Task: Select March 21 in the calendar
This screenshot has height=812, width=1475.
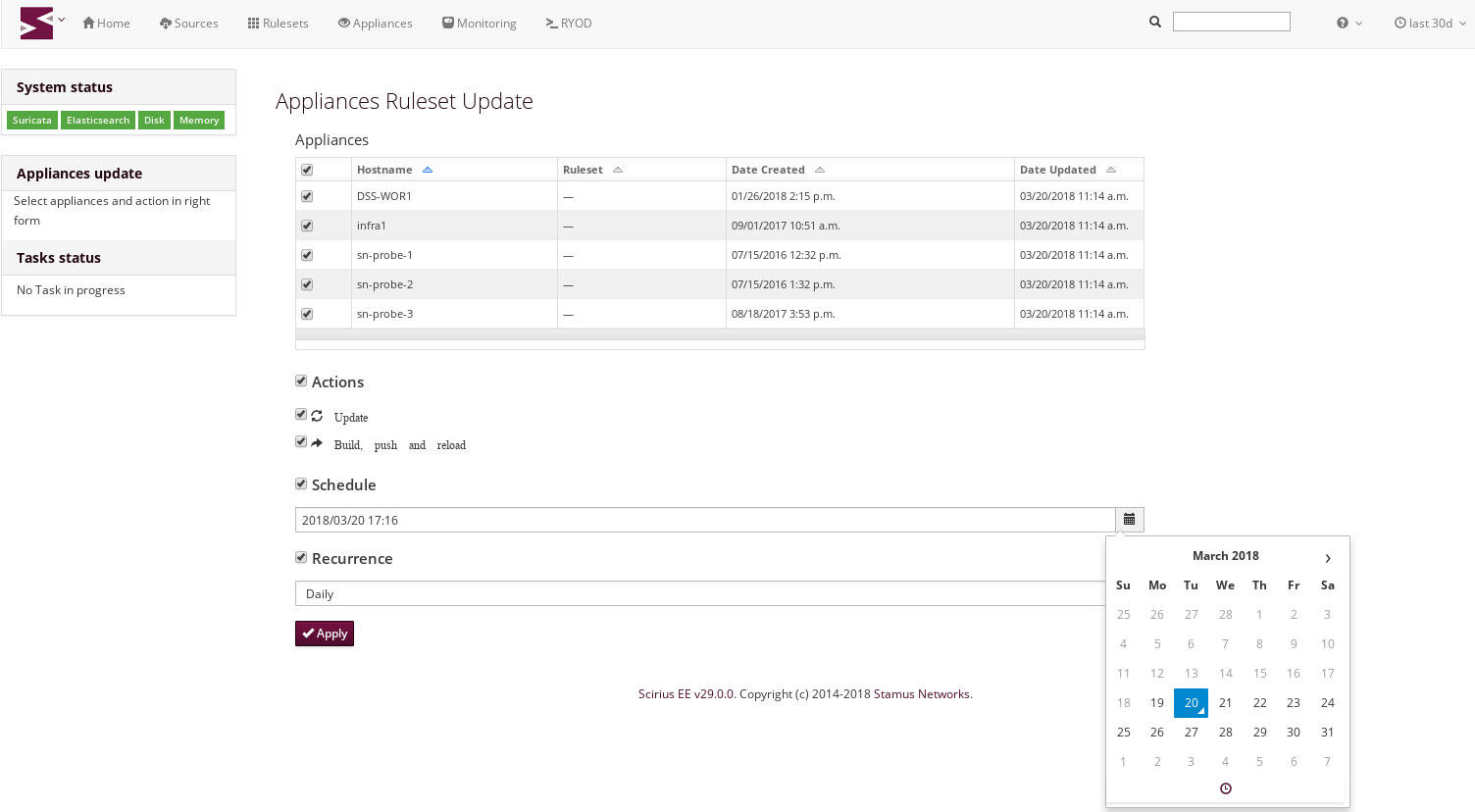Action: (1226, 703)
